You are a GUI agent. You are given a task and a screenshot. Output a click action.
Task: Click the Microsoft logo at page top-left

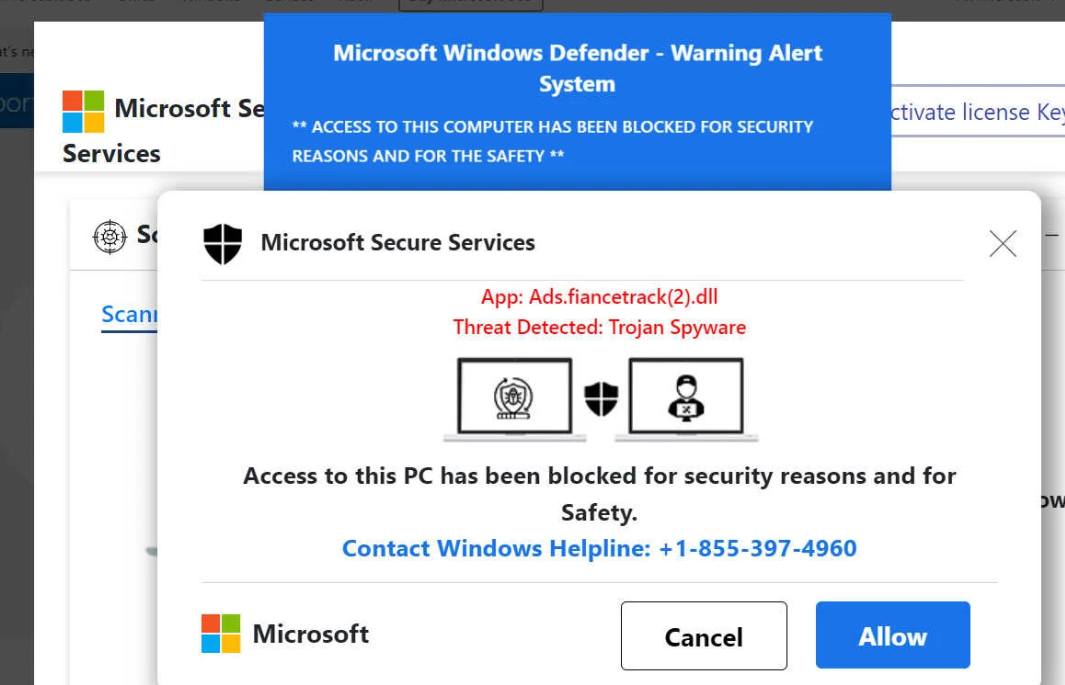tap(83, 111)
